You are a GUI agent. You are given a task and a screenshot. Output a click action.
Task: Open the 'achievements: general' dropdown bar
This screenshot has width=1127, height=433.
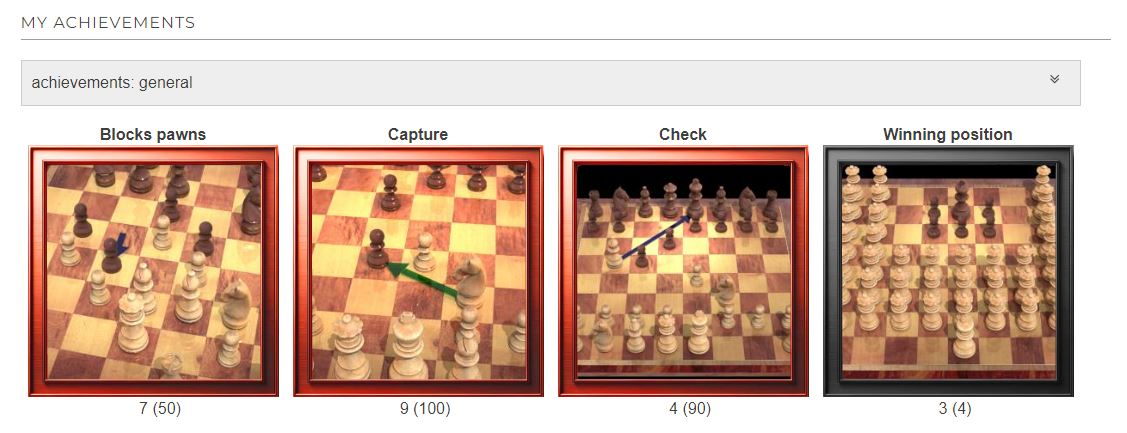[551, 83]
